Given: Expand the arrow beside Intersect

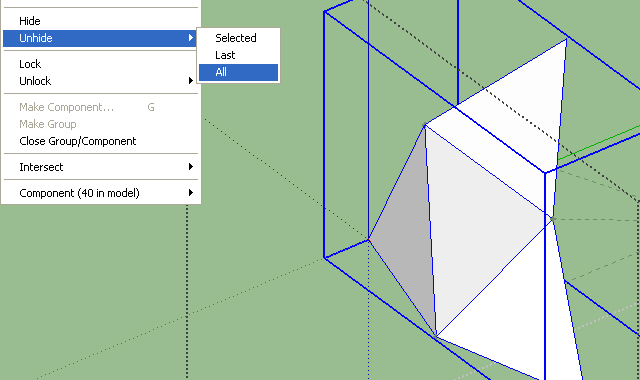Looking at the screenshot, I should coord(191,167).
